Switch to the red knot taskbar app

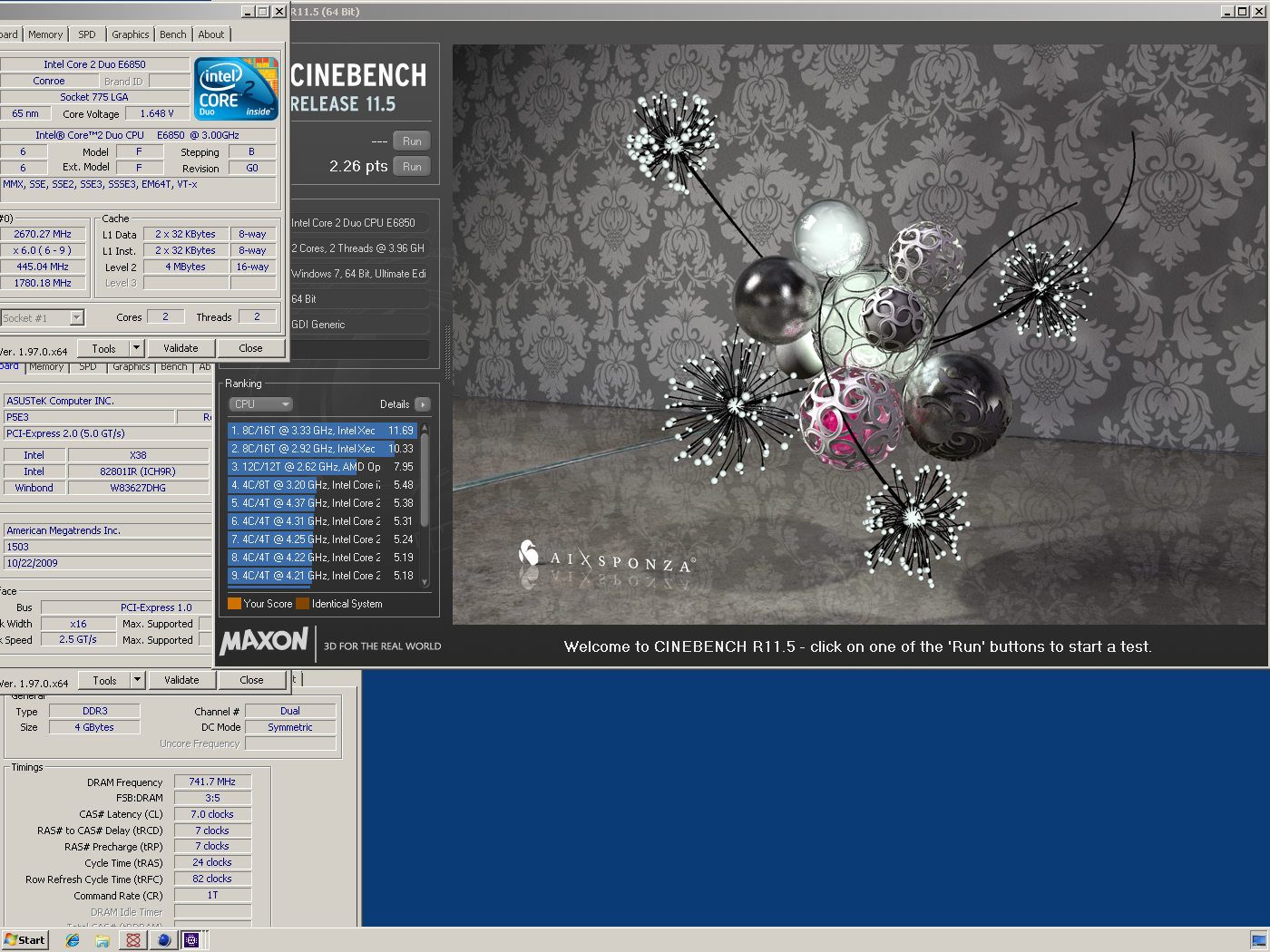tap(133, 940)
